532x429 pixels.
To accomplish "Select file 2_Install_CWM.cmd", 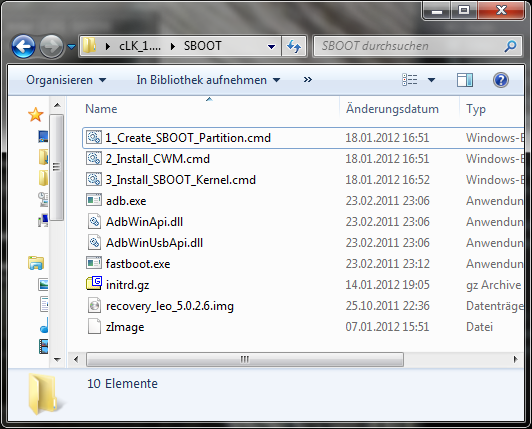I will point(157,159).
